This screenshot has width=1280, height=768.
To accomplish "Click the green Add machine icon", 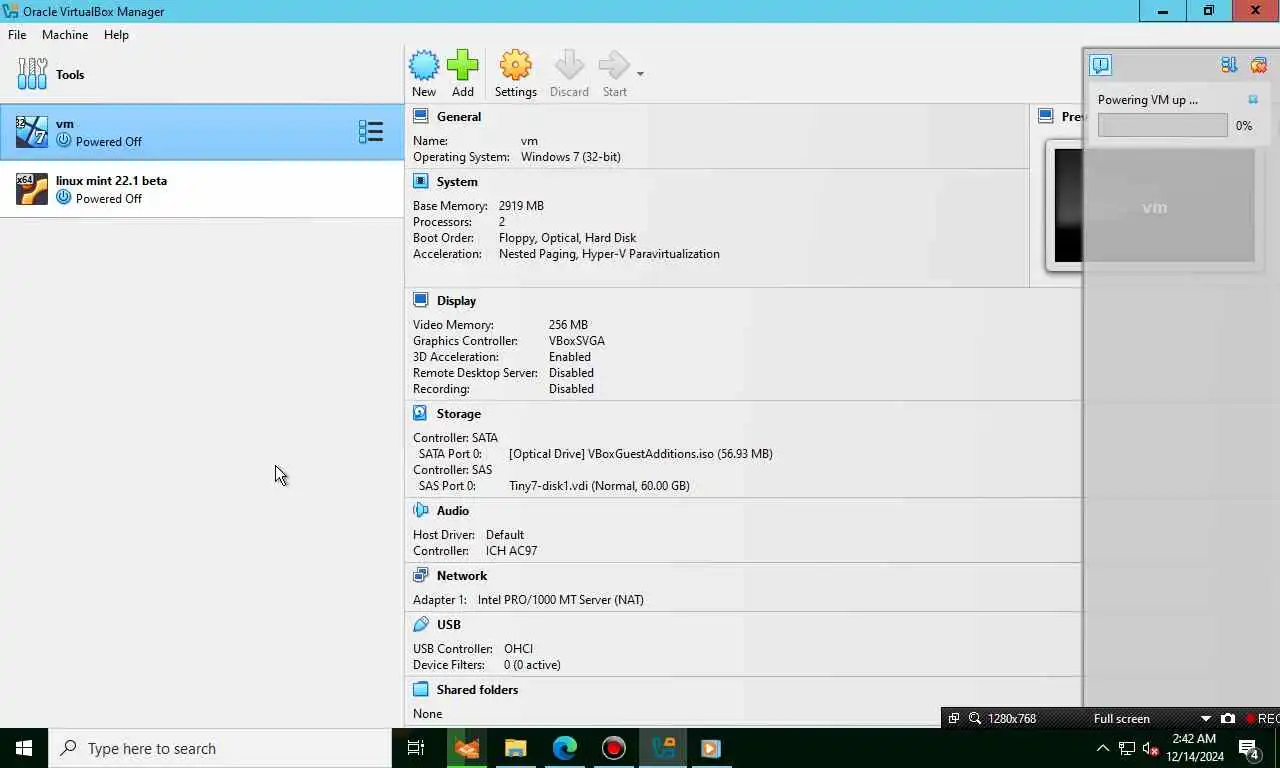I will coord(462,66).
